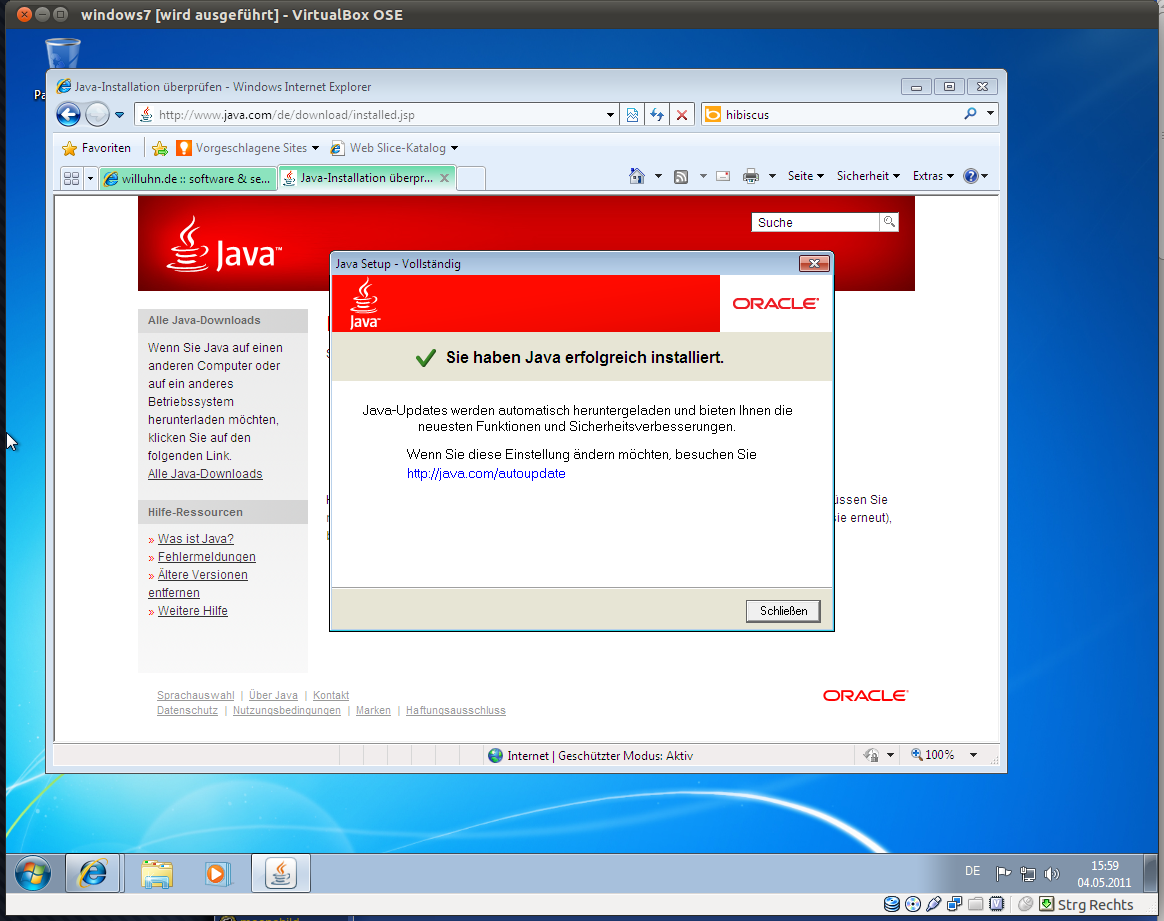Close the Java-Installation tab
The height and width of the screenshot is (921, 1164).
click(444, 177)
